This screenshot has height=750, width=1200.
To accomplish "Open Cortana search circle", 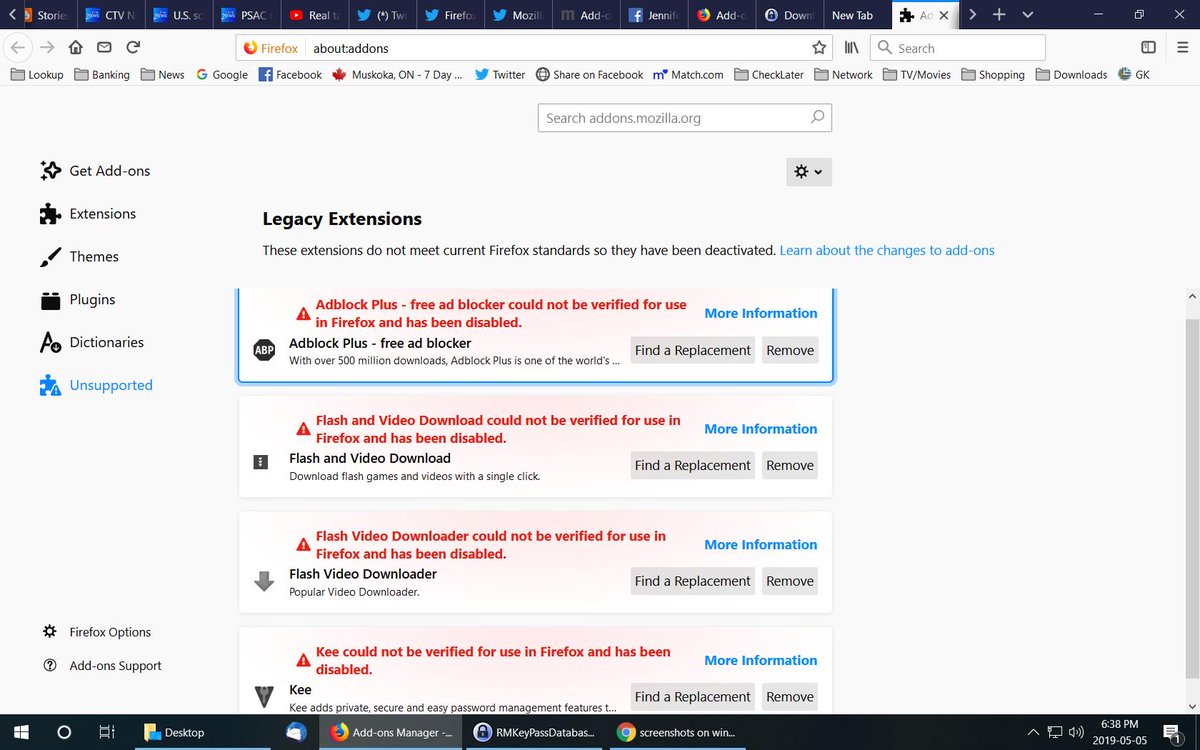I will (x=64, y=732).
